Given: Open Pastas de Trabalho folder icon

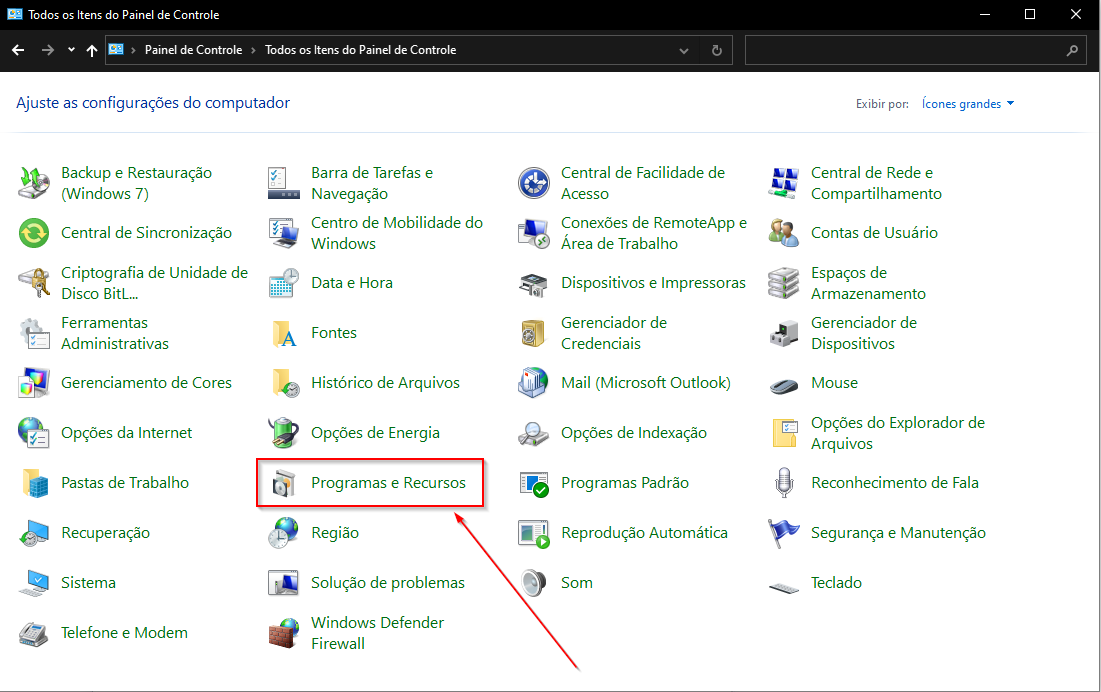Looking at the screenshot, I should (x=34, y=483).
